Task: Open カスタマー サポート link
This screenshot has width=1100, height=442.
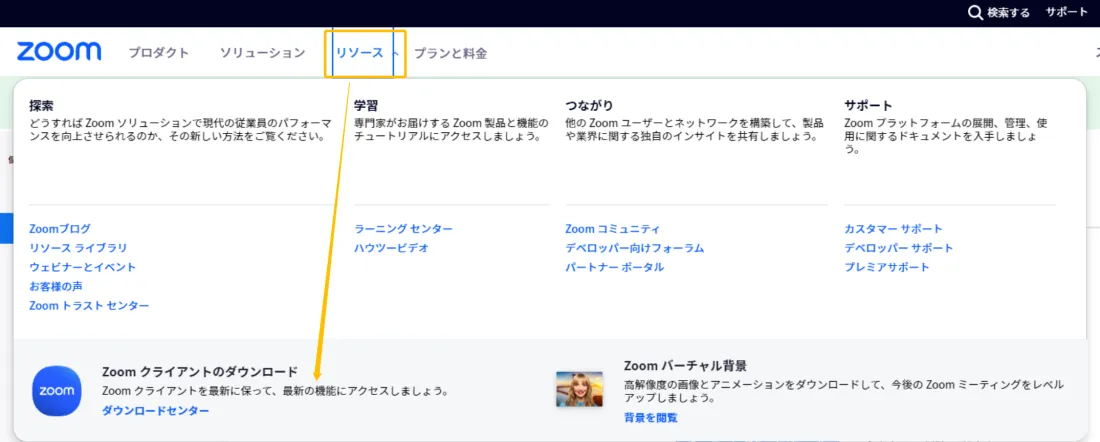Action: (894, 229)
